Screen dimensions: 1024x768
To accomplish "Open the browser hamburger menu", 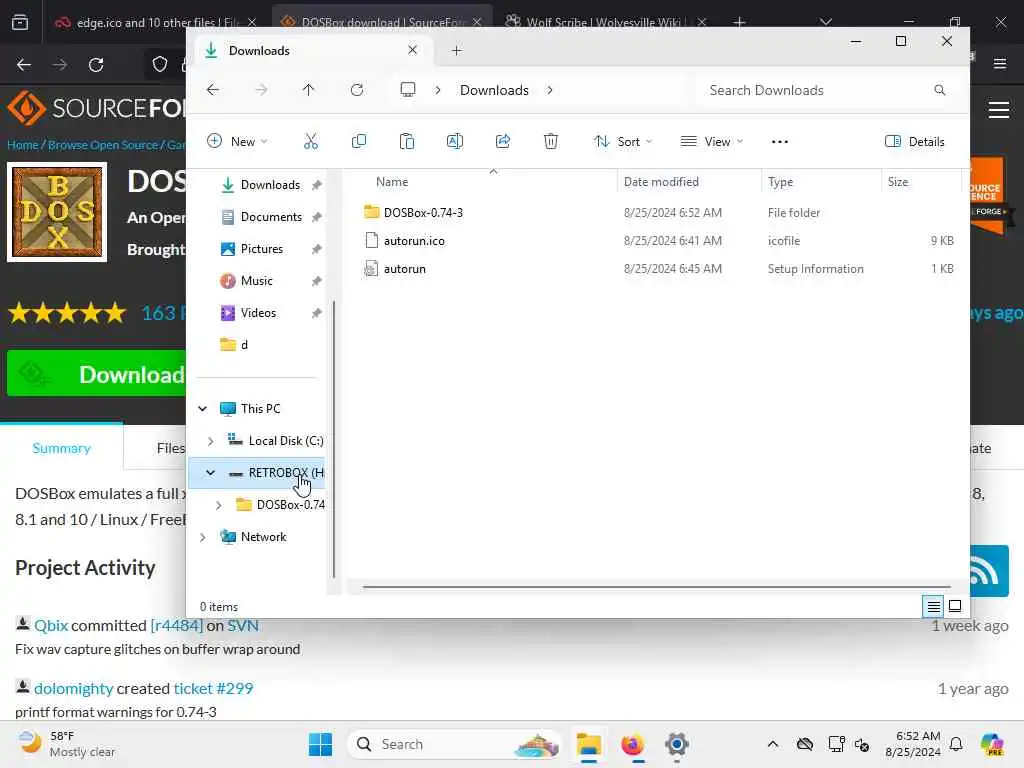I will [x=1000, y=63].
